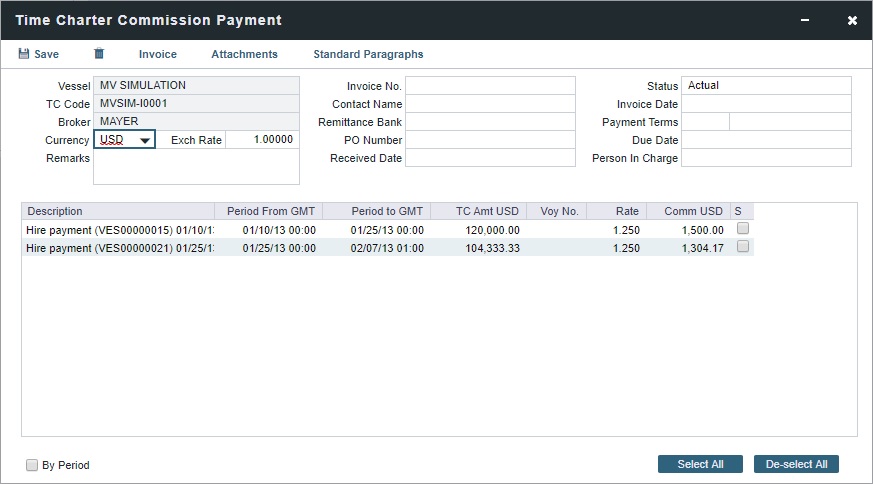Open Standard Paragraphs
The height and width of the screenshot is (484, 873).
[x=368, y=54]
